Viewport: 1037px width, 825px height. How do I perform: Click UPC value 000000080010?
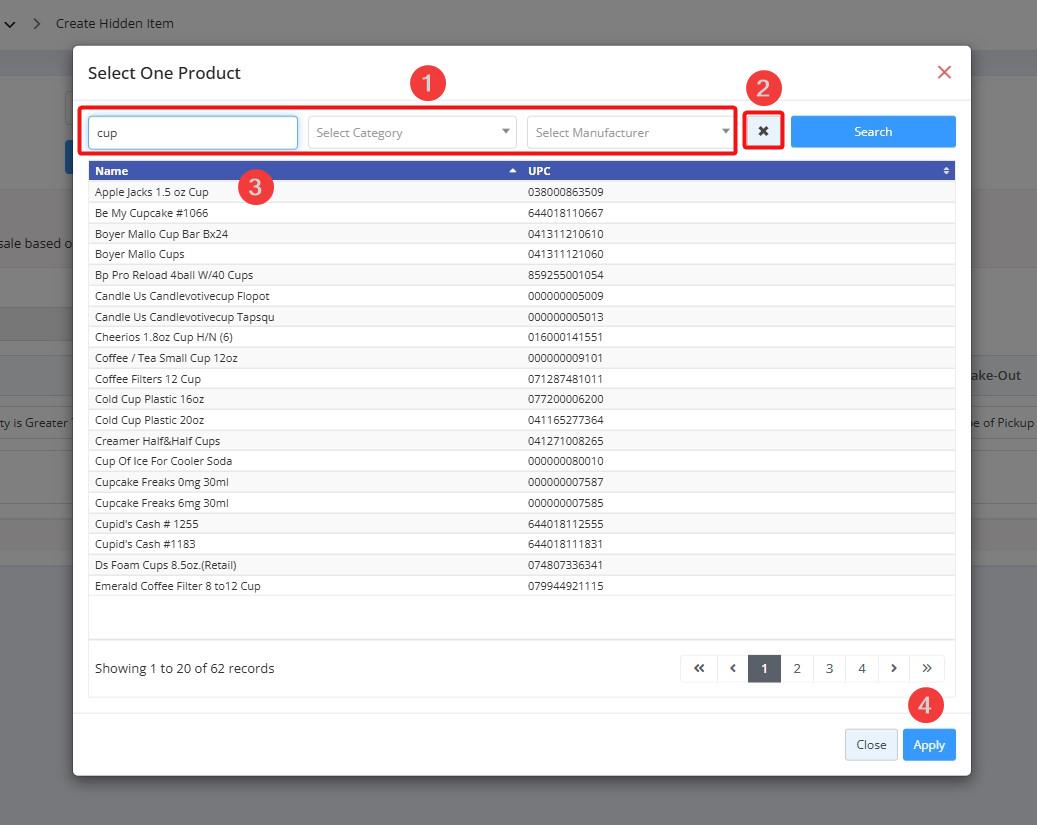[565, 461]
